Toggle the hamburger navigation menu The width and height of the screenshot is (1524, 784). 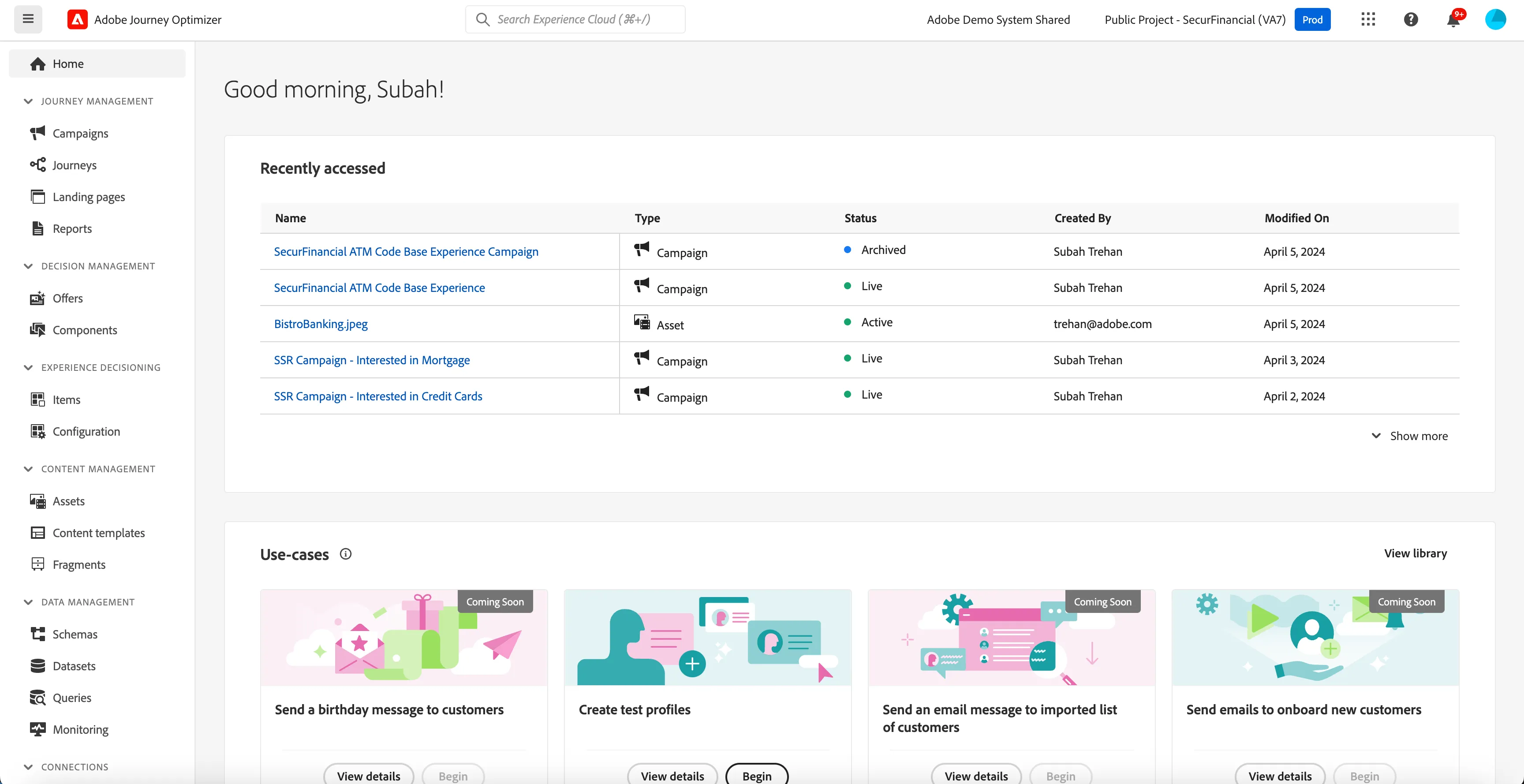[x=28, y=19]
